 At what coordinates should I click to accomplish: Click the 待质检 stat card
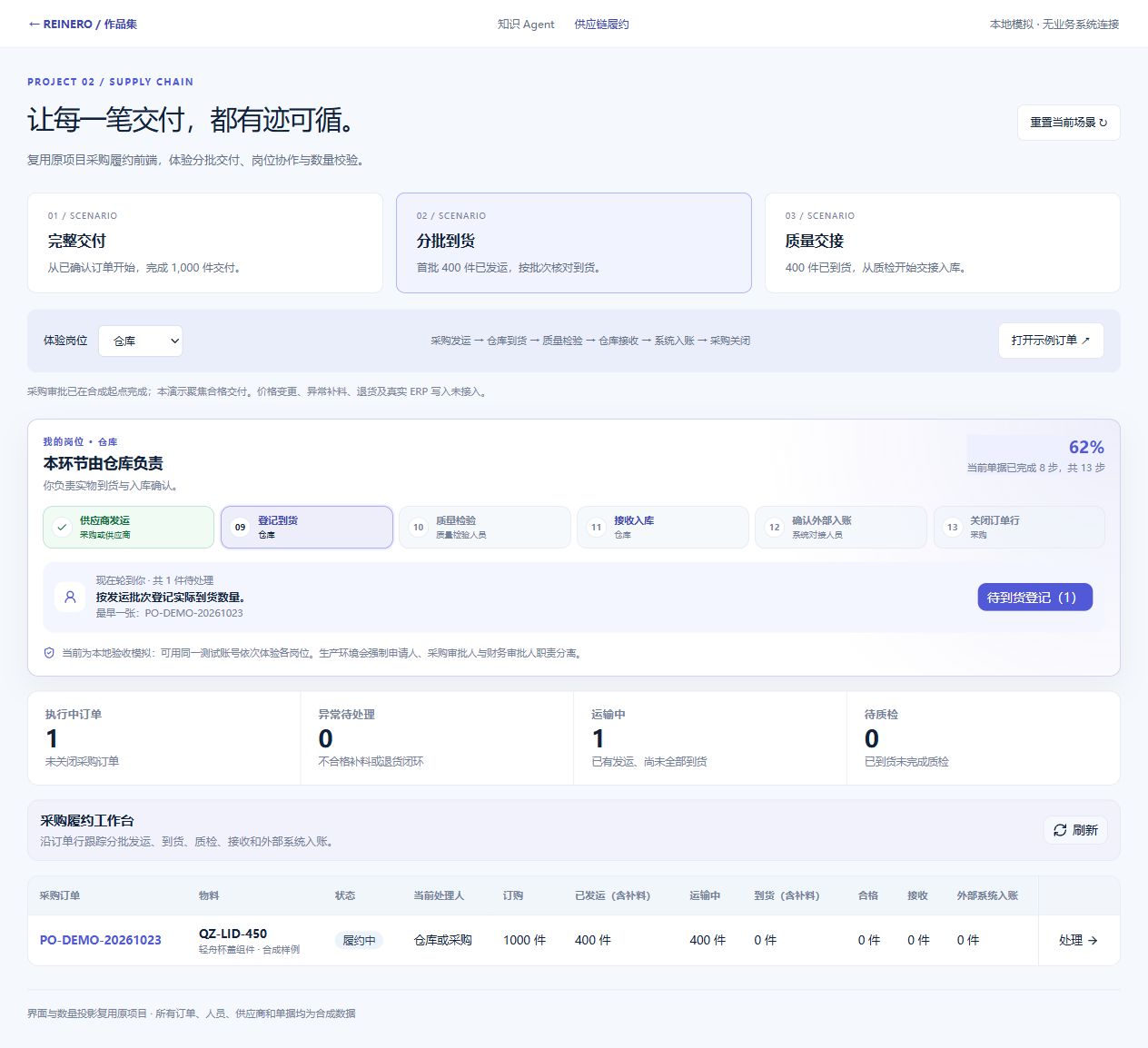pyautogui.click(x=984, y=737)
